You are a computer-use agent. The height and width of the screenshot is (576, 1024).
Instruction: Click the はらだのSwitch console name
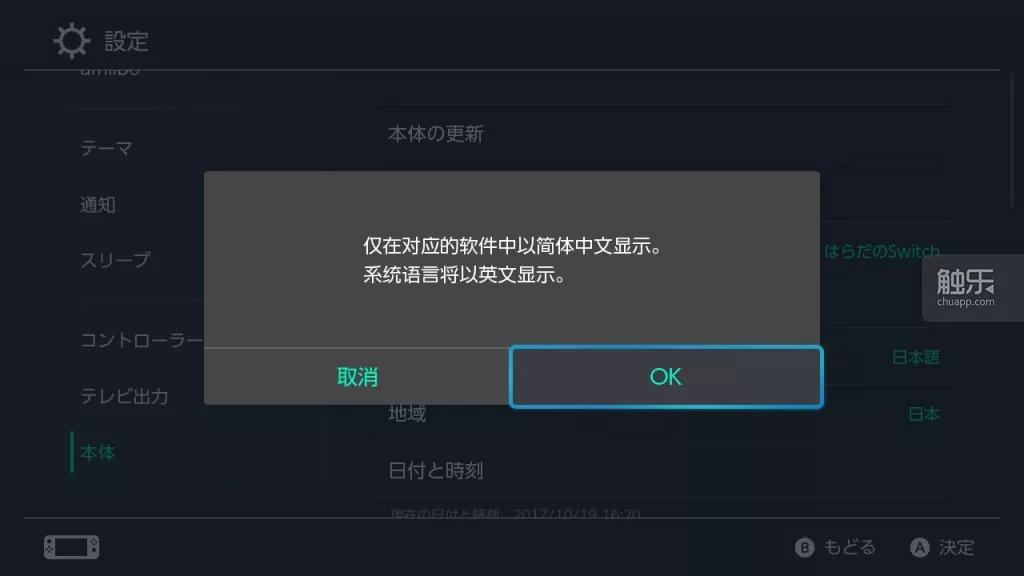tap(882, 251)
